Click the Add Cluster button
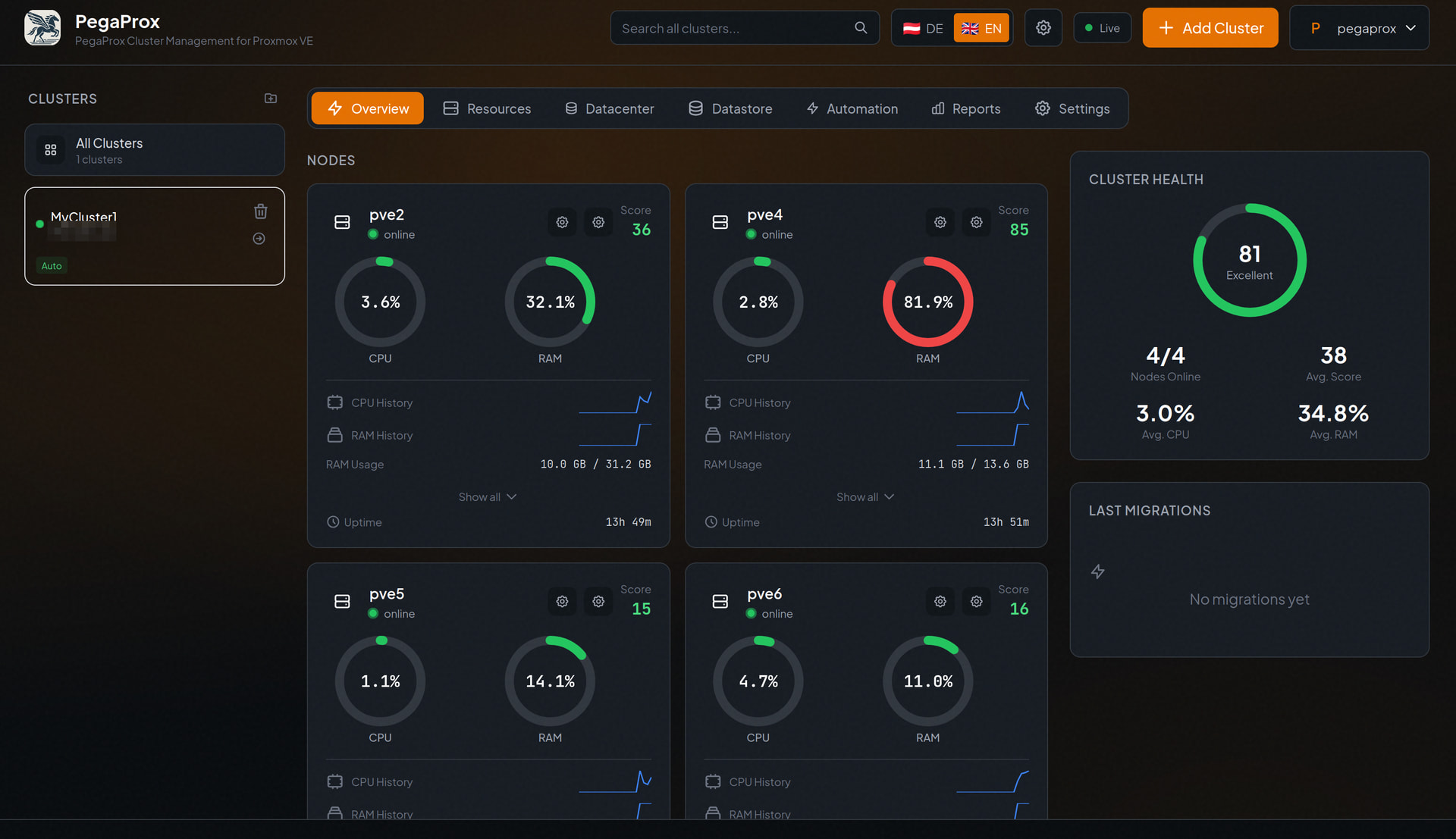The height and width of the screenshot is (839, 1456). tap(1210, 28)
